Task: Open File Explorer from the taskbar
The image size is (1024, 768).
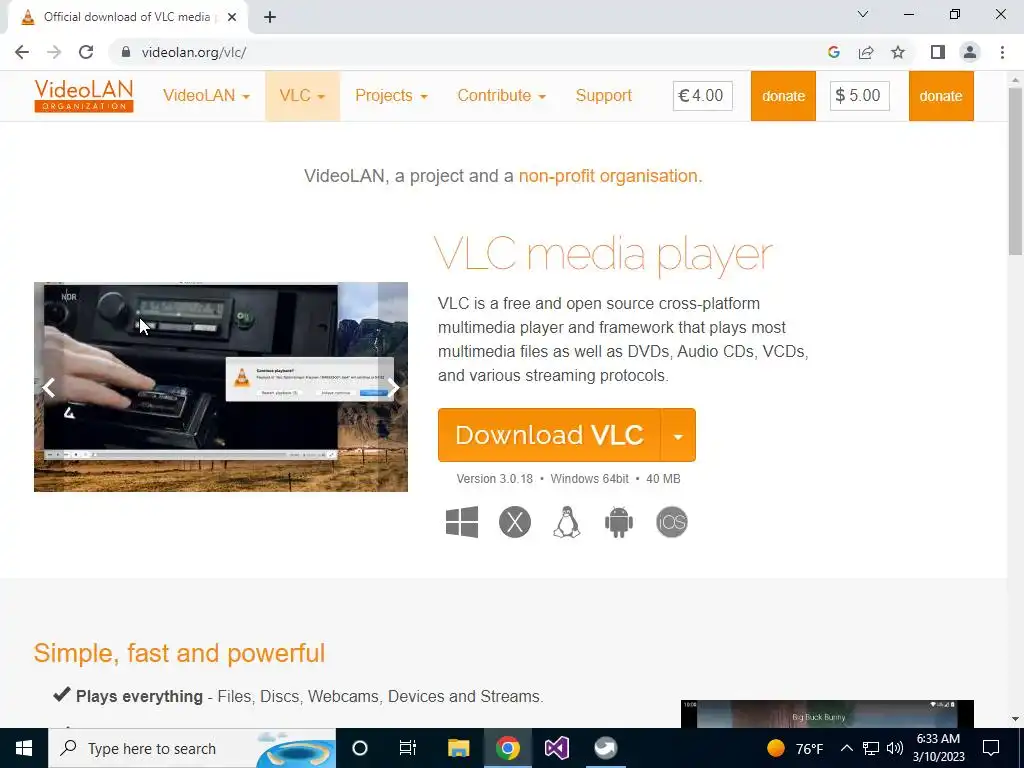Action: click(x=458, y=748)
